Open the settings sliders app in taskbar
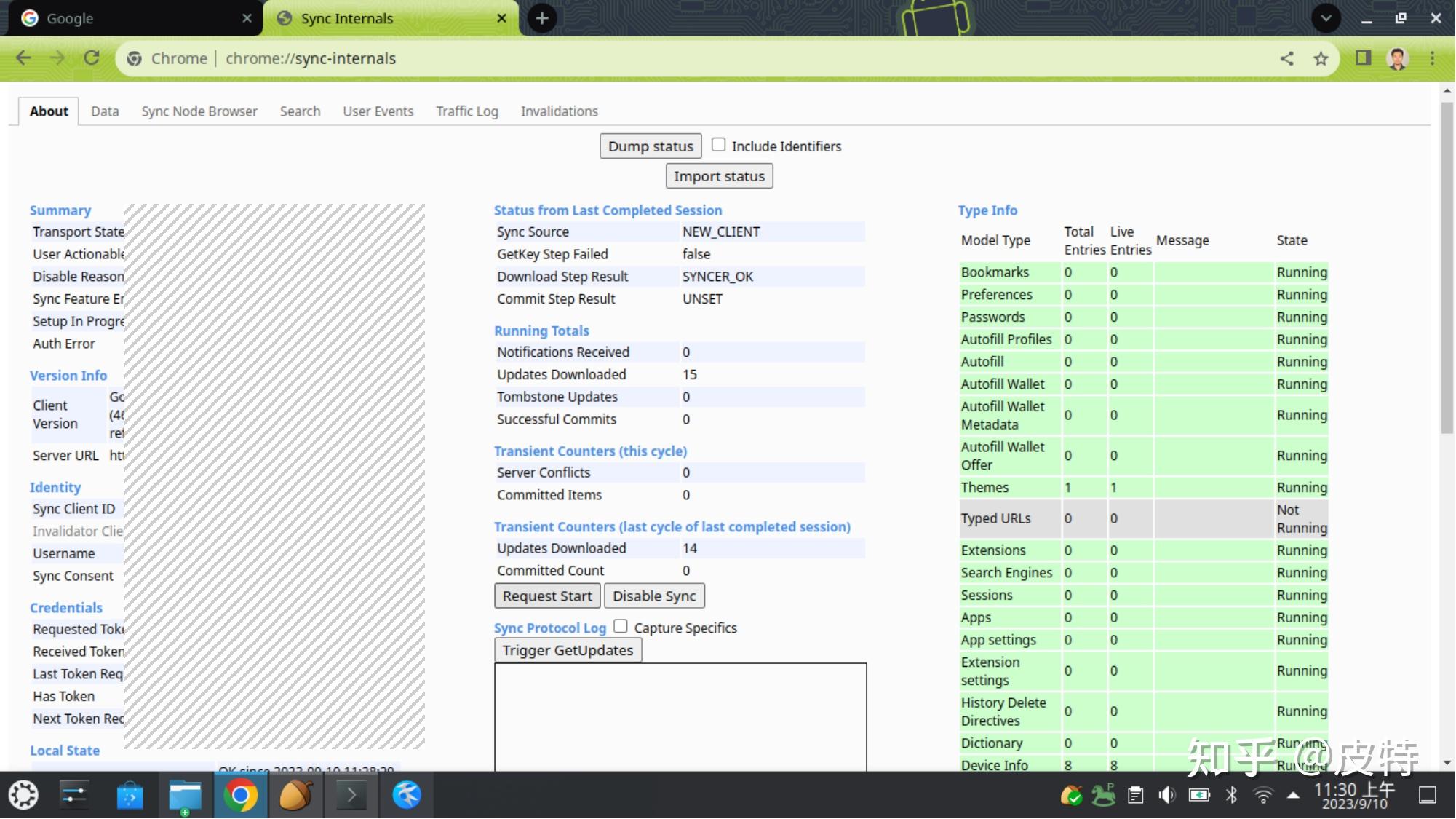This screenshot has height=819, width=1456. point(74,794)
